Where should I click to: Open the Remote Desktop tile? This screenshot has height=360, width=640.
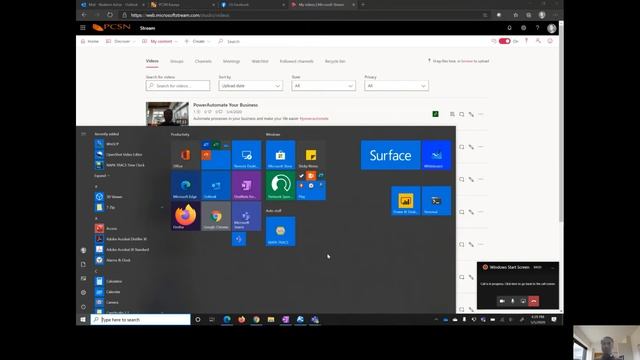click(247, 155)
